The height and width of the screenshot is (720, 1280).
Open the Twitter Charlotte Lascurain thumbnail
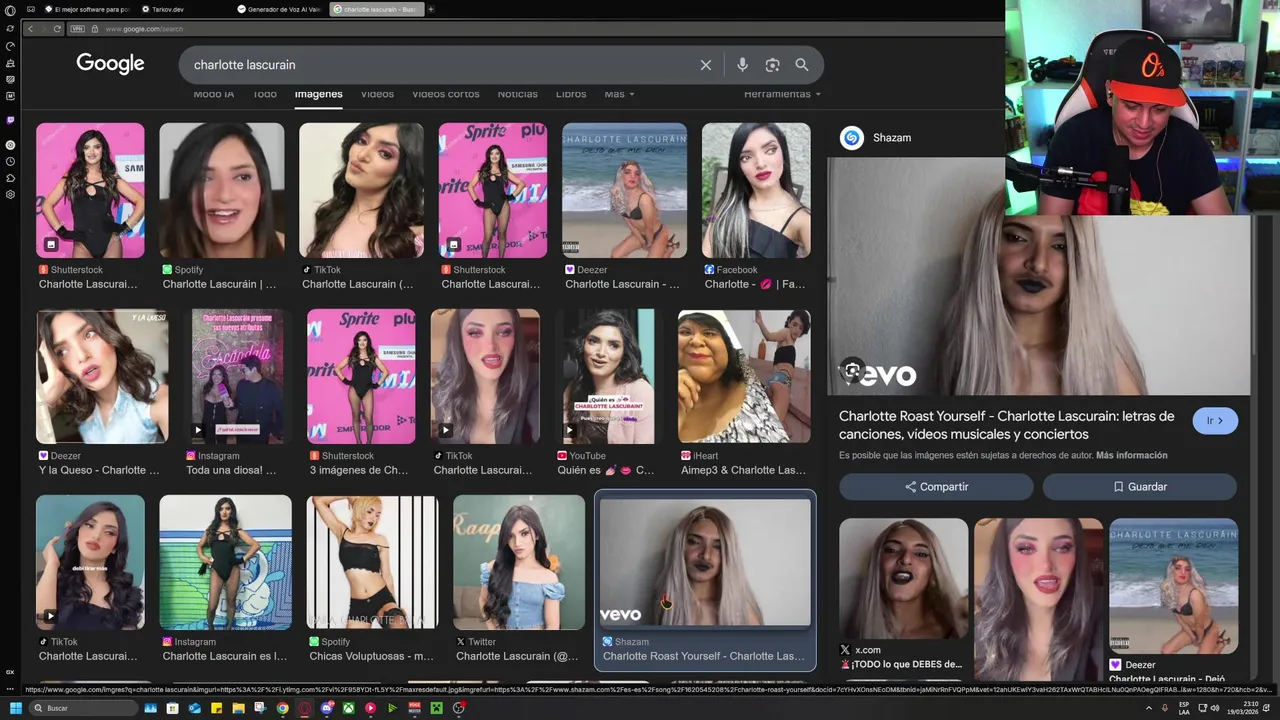(519, 562)
